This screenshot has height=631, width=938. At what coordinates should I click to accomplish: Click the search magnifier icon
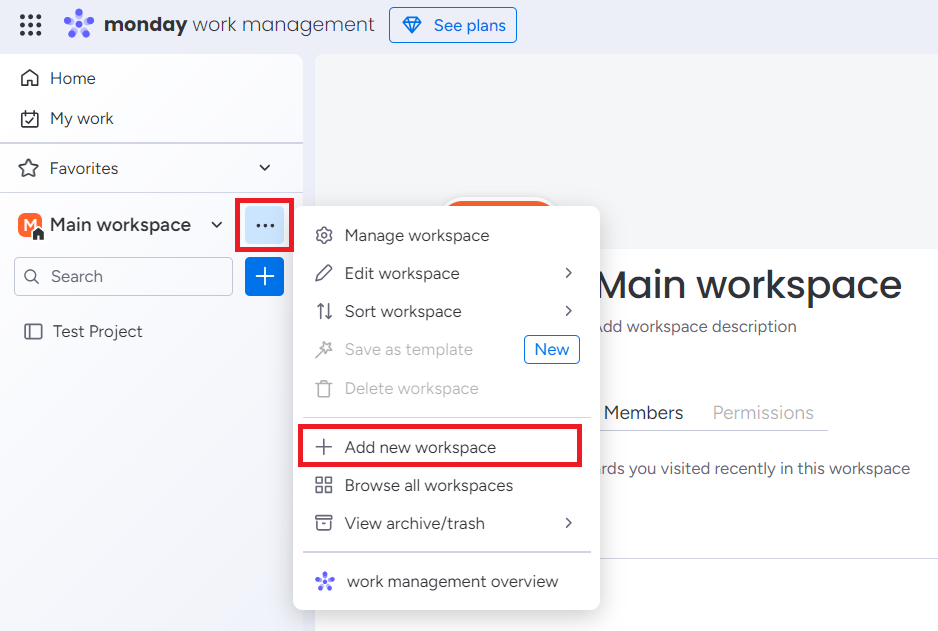pyautogui.click(x=32, y=276)
